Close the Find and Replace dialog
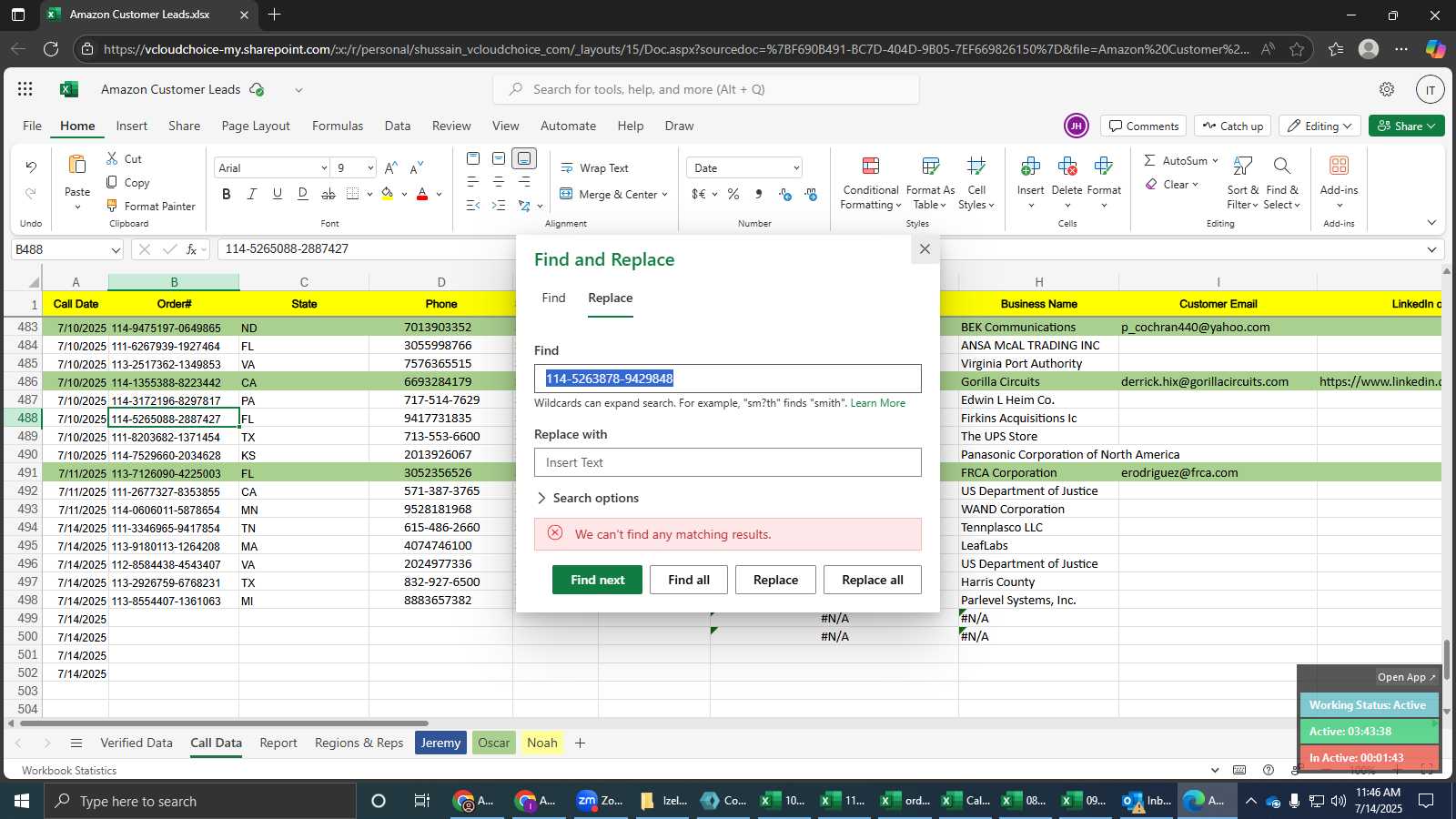1456x819 pixels. pyautogui.click(x=925, y=248)
